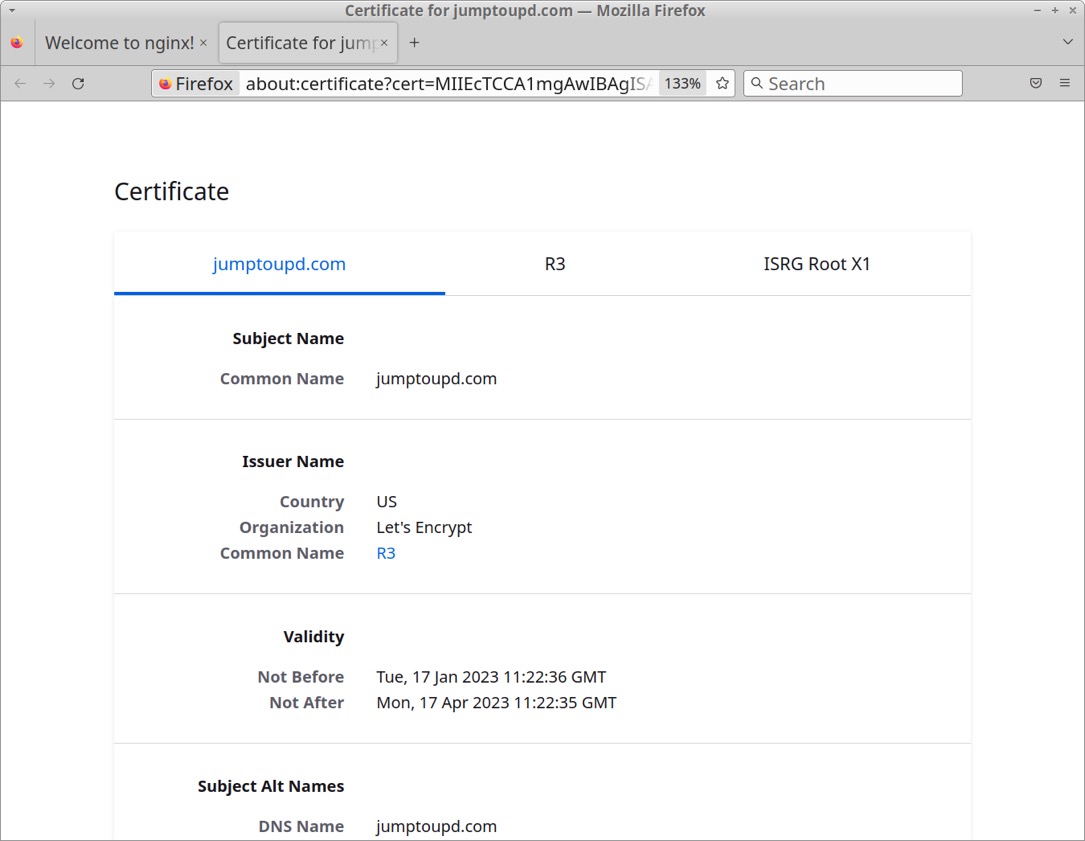Viewport: 1085px width, 841px height.
Task: Select the jumptoupd.com certificate tab
Action: [x=280, y=264]
